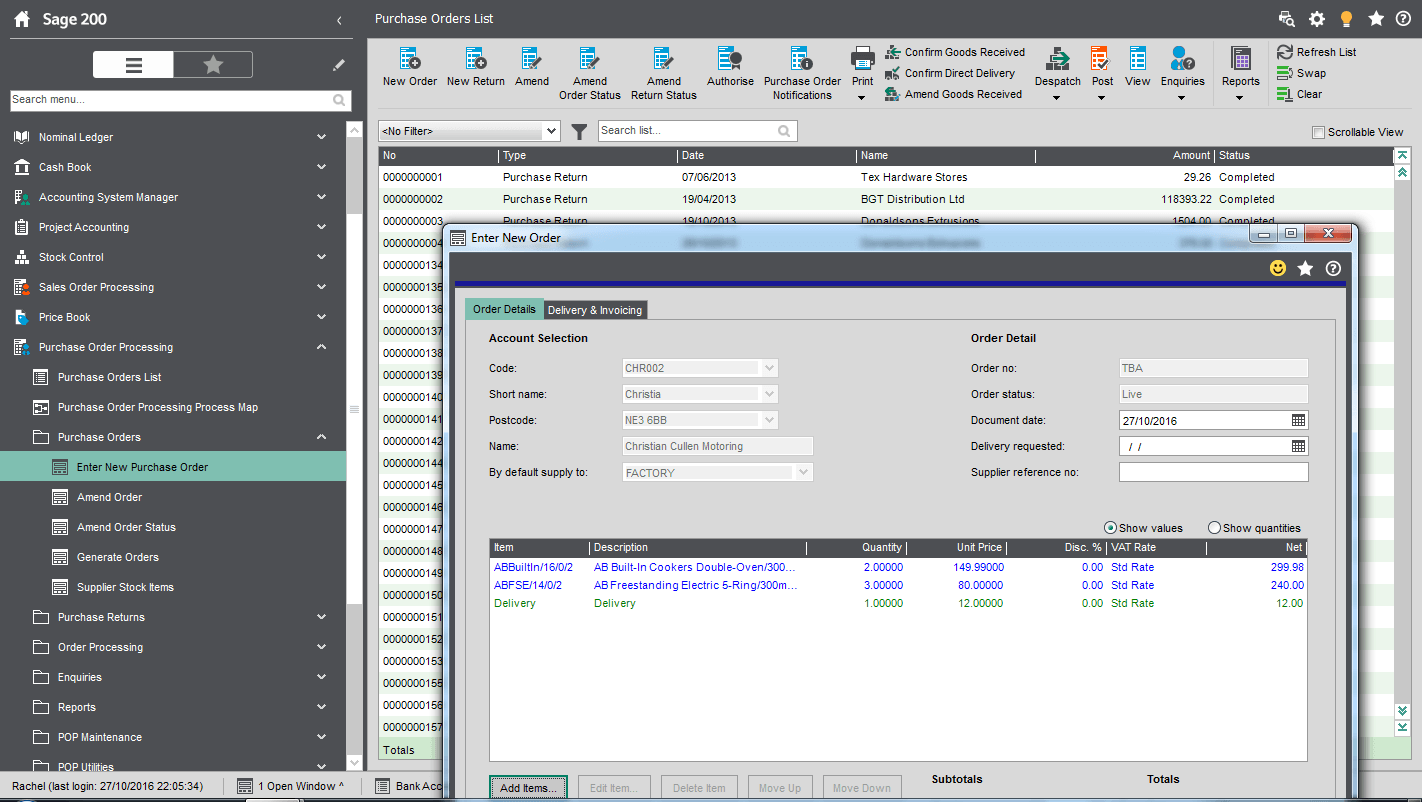Click the Clear toolbar item
This screenshot has height=802, width=1422.
point(1299,94)
